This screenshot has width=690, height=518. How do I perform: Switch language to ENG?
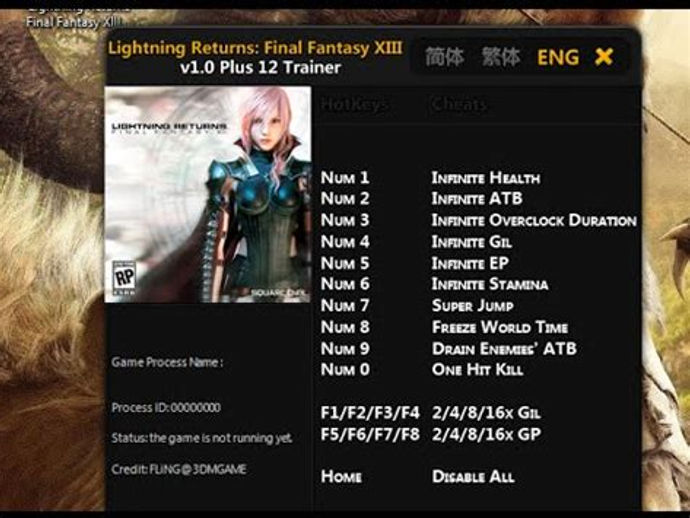558,57
